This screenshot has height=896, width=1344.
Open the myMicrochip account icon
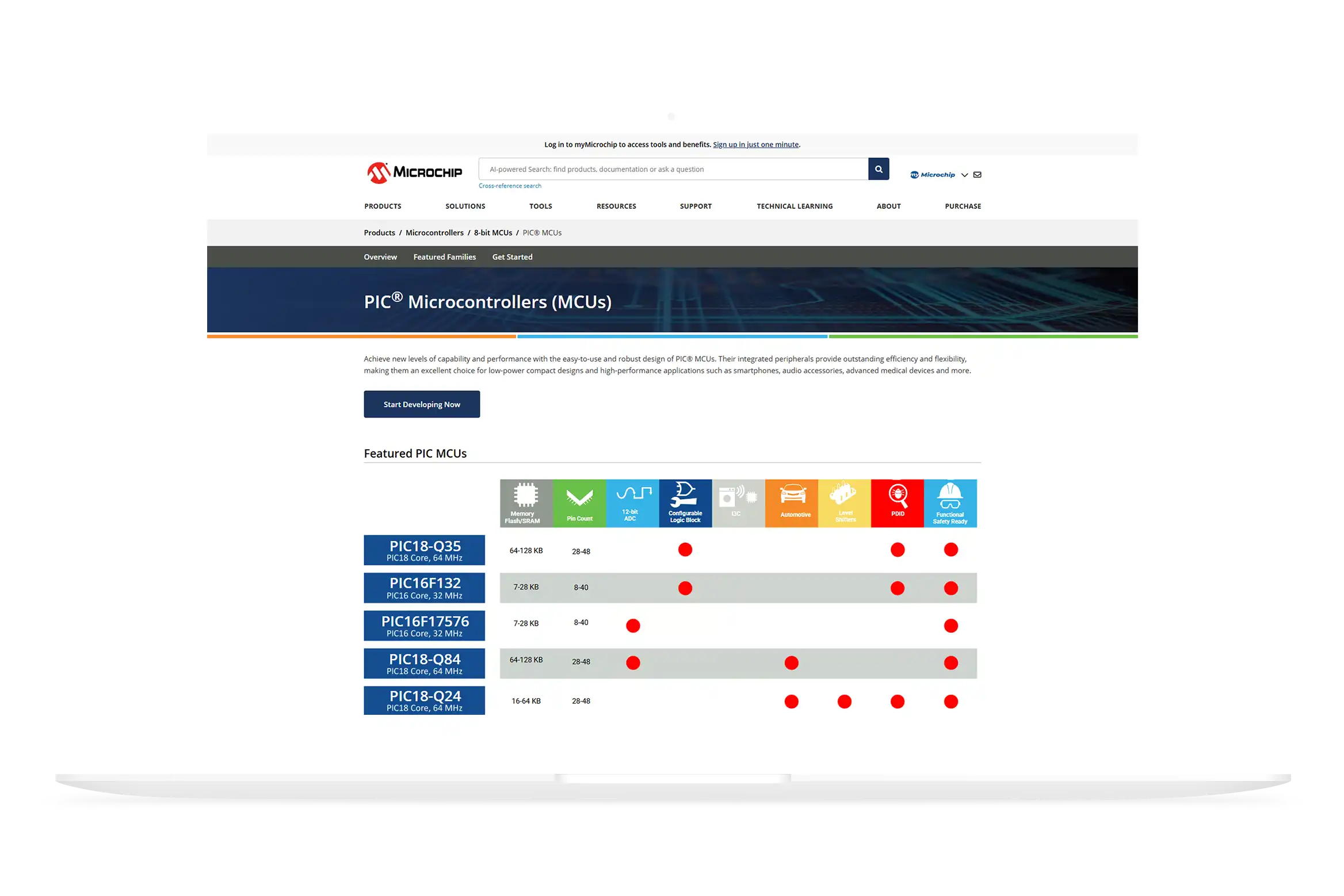click(932, 175)
